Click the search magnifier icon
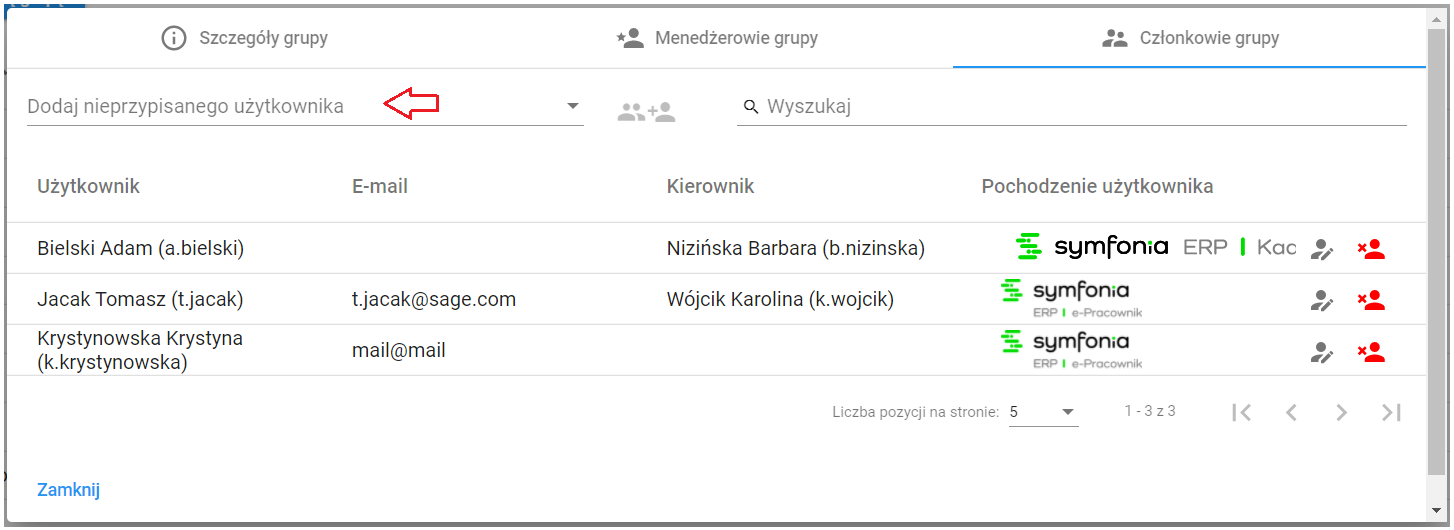Image resolution: width=1454 pixels, height=530 pixels. [x=751, y=107]
